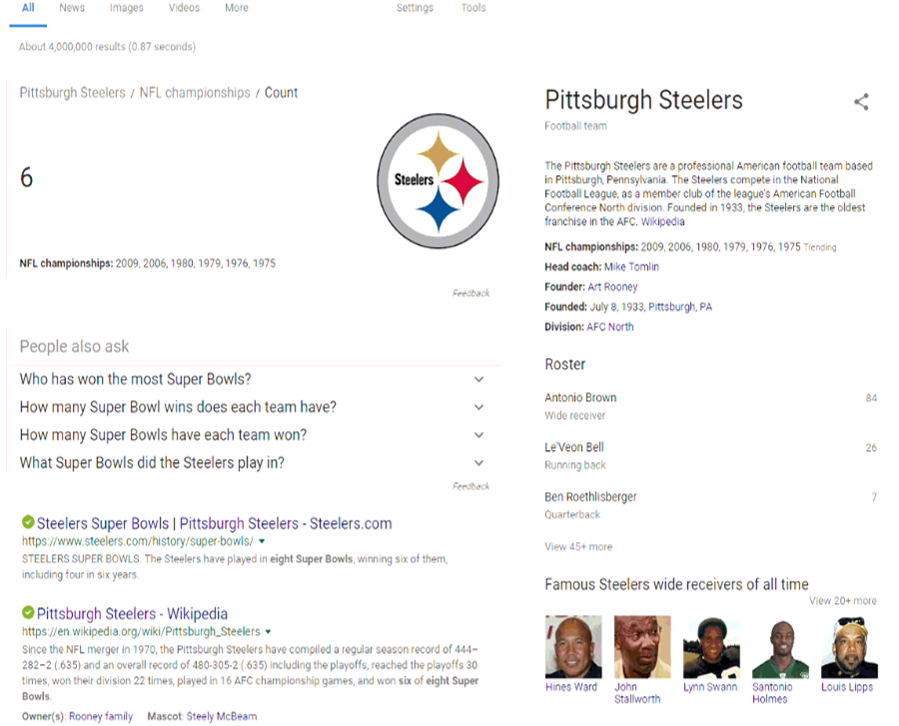This screenshot has height=726, width=899.
Task: Switch to the Images tab
Action: click(126, 8)
